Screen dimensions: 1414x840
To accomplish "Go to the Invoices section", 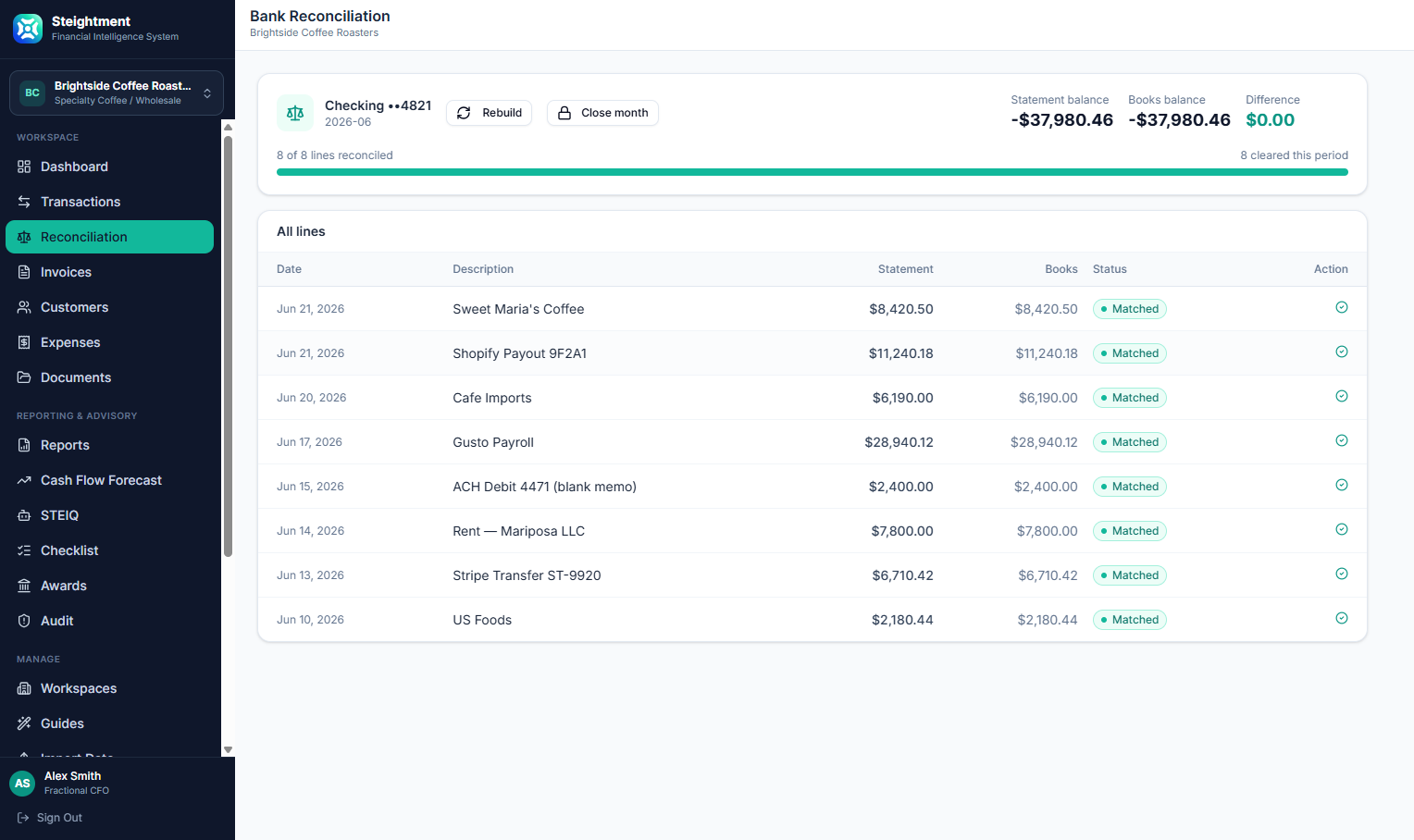I will pyautogui.click(x=109, y=272).
